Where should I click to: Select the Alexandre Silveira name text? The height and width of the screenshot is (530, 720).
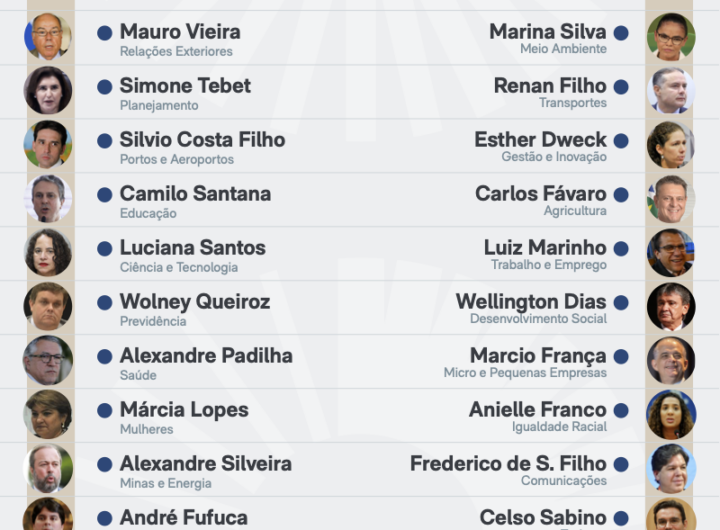(206, 463)
